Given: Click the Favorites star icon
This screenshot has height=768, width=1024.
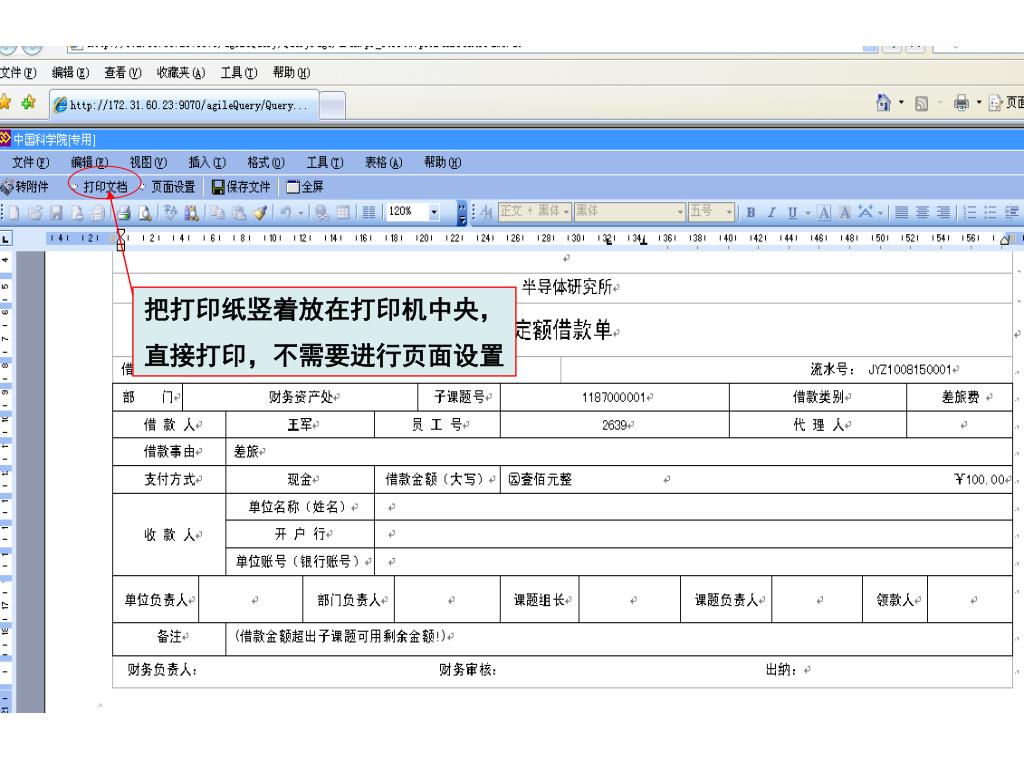Looking at the screenshot, I should (x=5, y=102).
